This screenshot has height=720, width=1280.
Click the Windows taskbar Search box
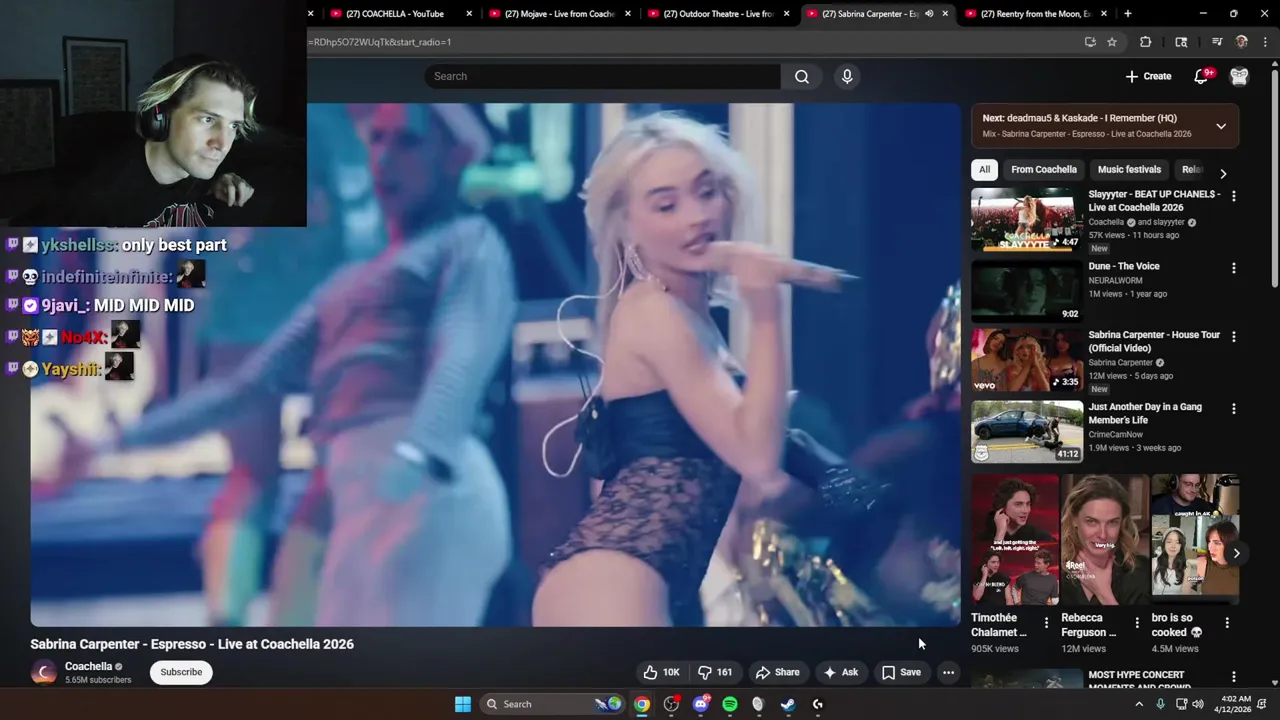(552, 704)
